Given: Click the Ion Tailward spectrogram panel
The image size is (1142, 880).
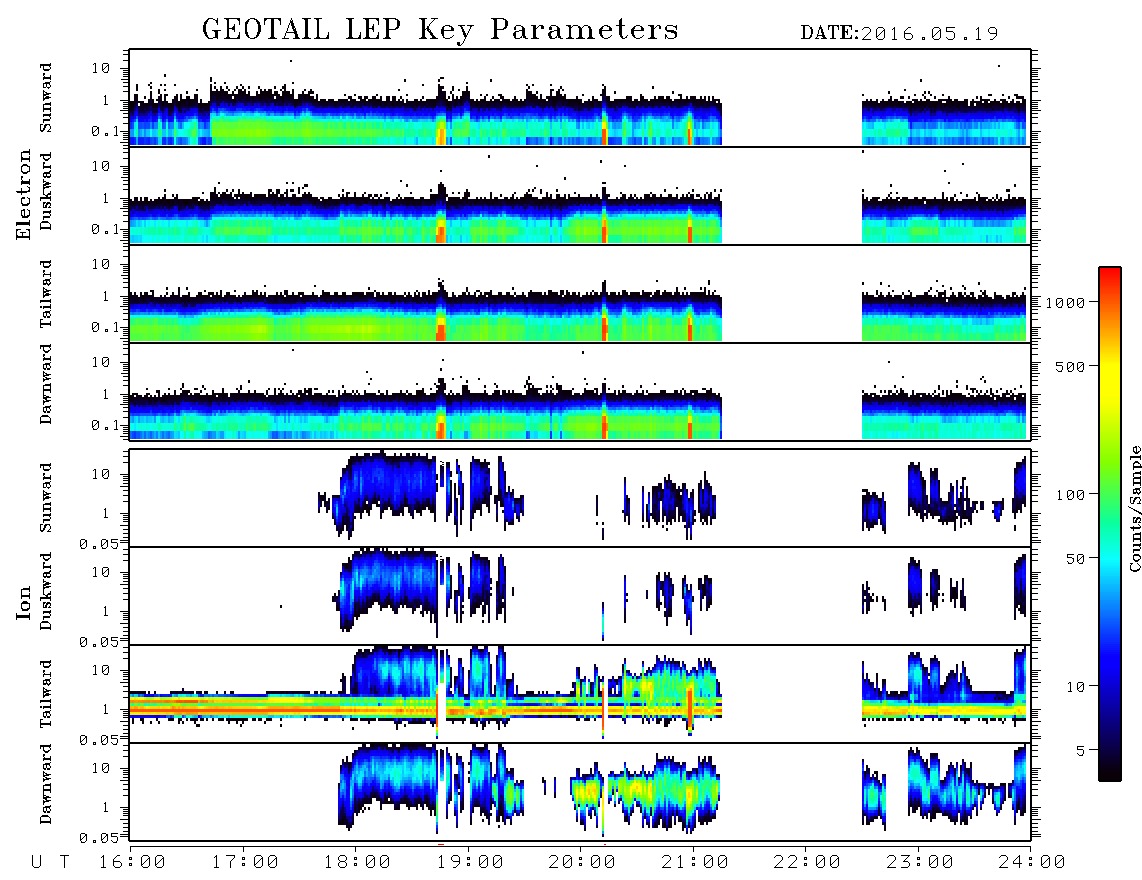Looking at the screenshot, I should click(x=580, y=694).
